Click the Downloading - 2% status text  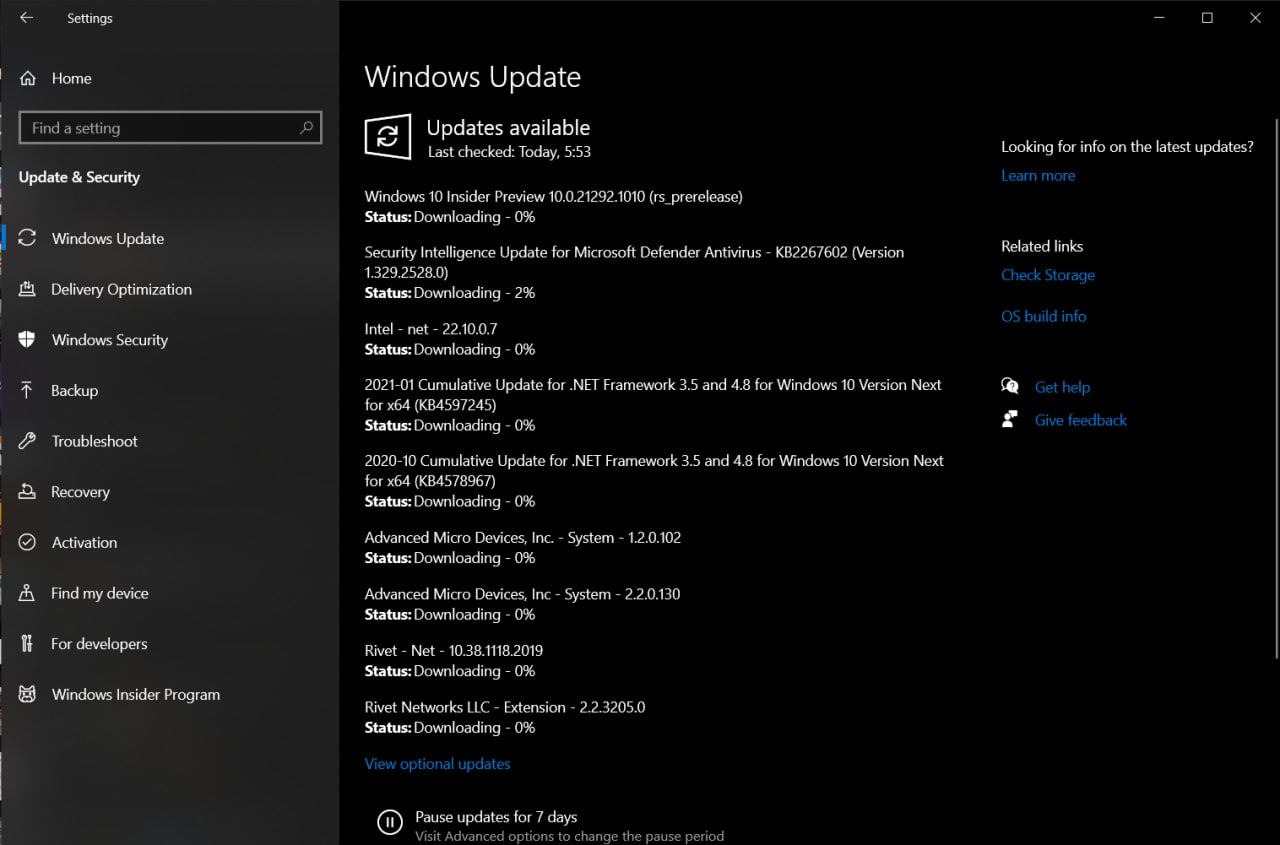click(474, 293)
